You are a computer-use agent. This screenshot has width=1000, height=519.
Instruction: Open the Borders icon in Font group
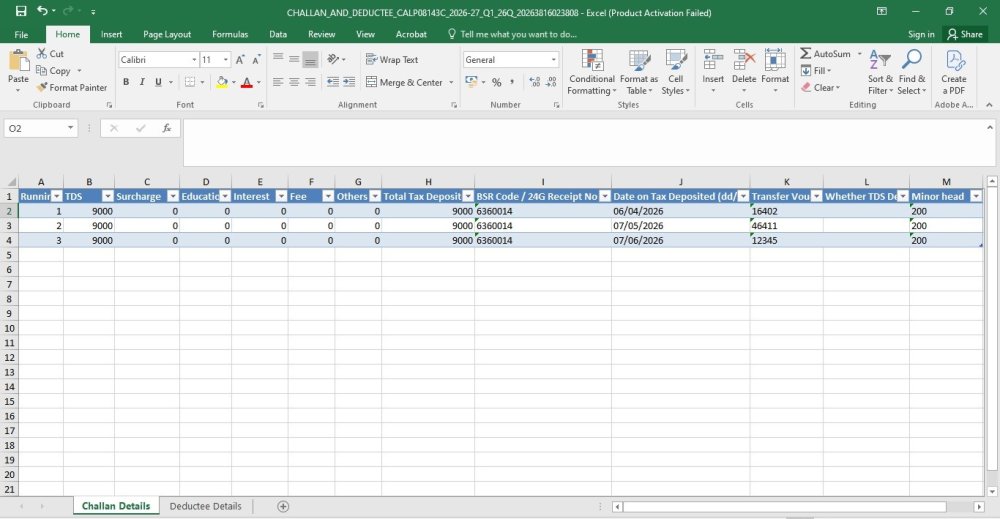tap(190, 82)
